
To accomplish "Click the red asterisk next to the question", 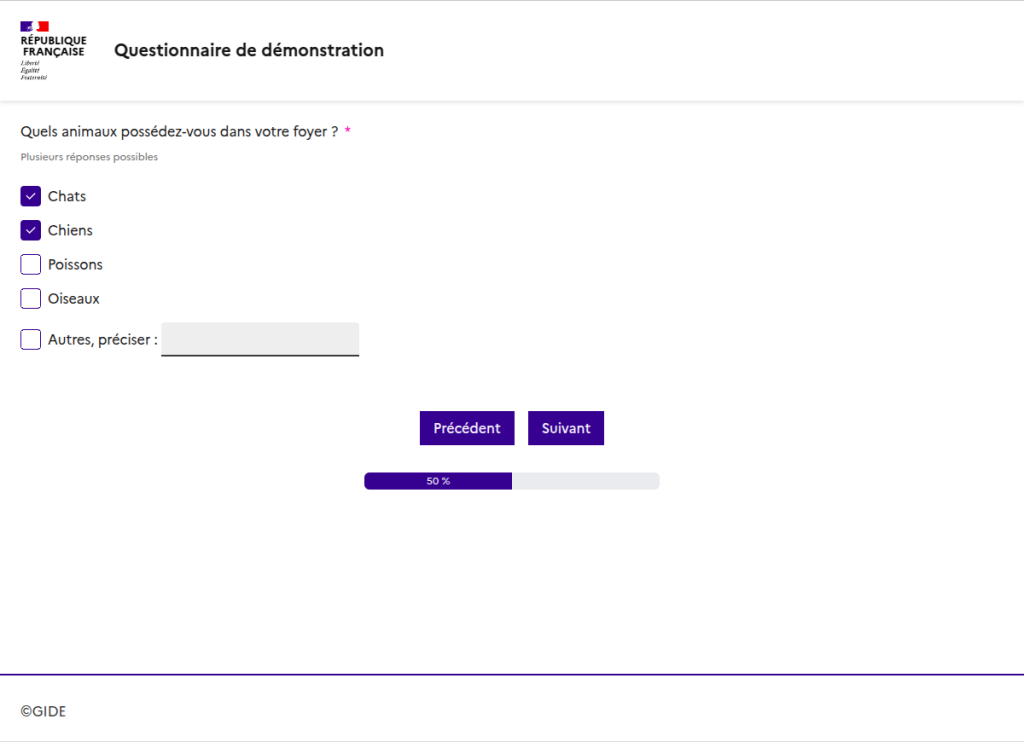I will [347, 130].
